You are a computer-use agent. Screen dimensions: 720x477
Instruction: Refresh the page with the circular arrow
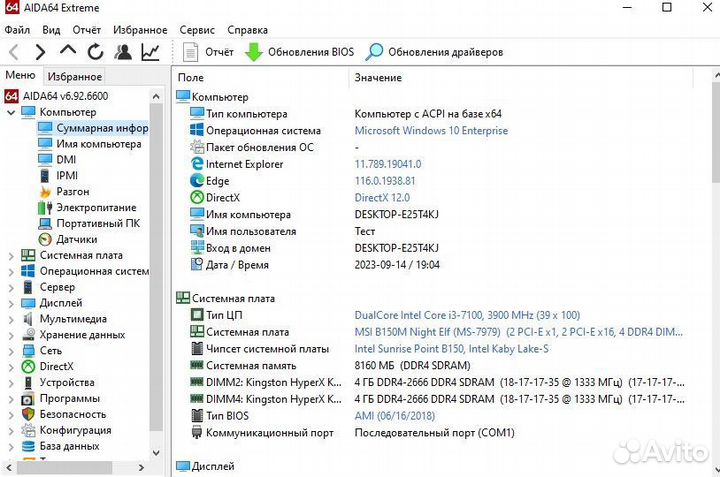tap(96, 52)
